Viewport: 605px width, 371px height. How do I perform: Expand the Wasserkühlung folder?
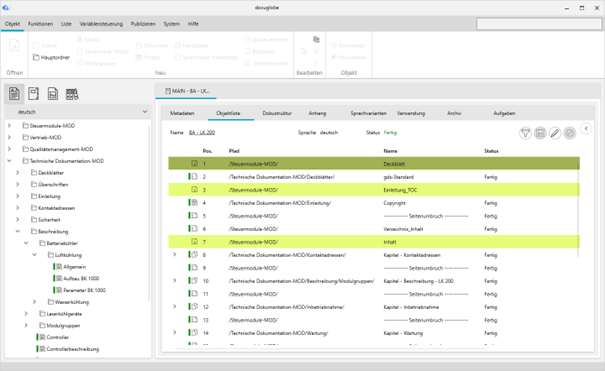pyautogui.click(x=34, y=302)
